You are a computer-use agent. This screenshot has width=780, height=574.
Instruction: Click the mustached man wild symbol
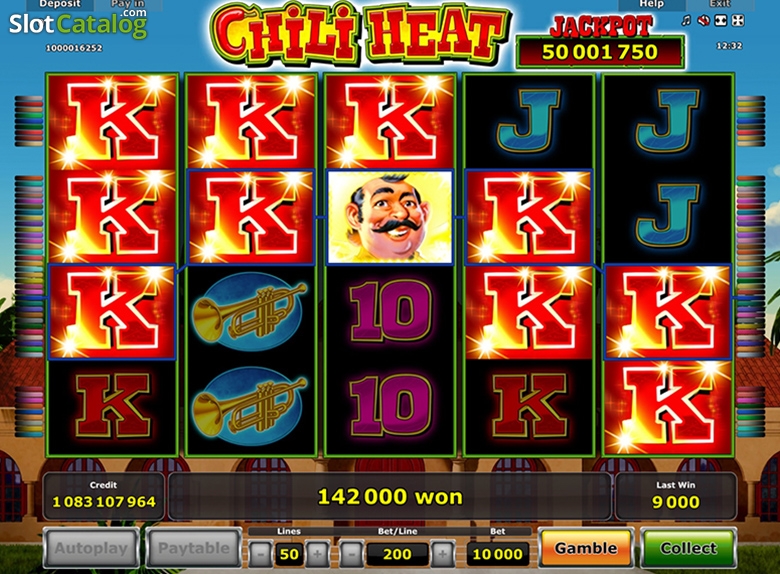pos(390,217)
